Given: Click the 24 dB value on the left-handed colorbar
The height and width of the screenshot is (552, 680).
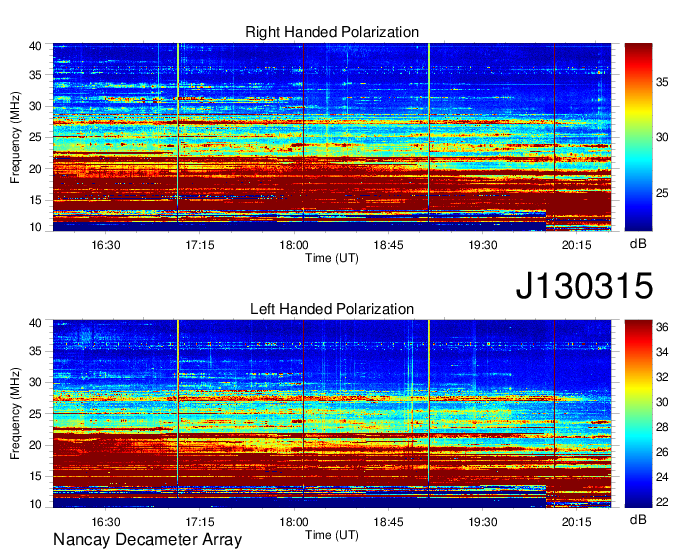Looking at the screenshot, I should (662, 477).
